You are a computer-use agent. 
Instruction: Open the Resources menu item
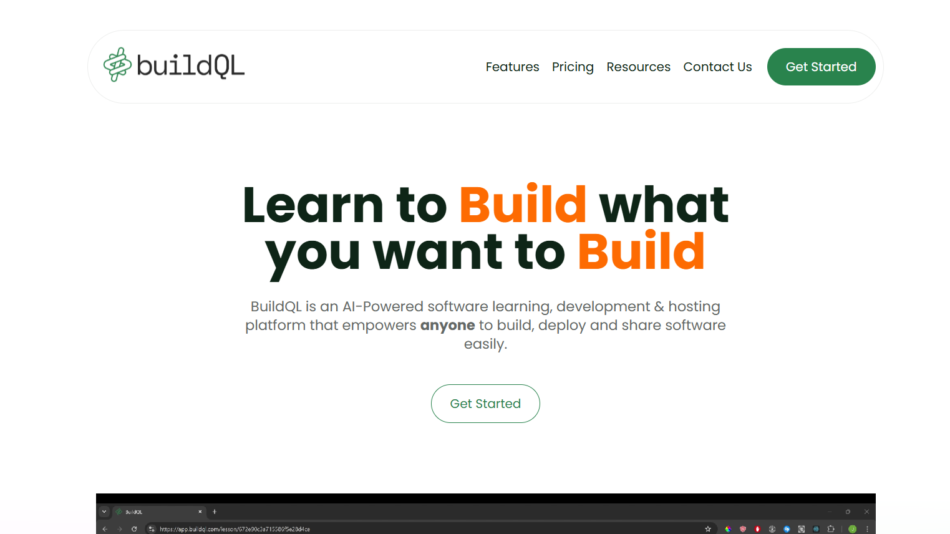pyautogui.click(x=638, y=67)
